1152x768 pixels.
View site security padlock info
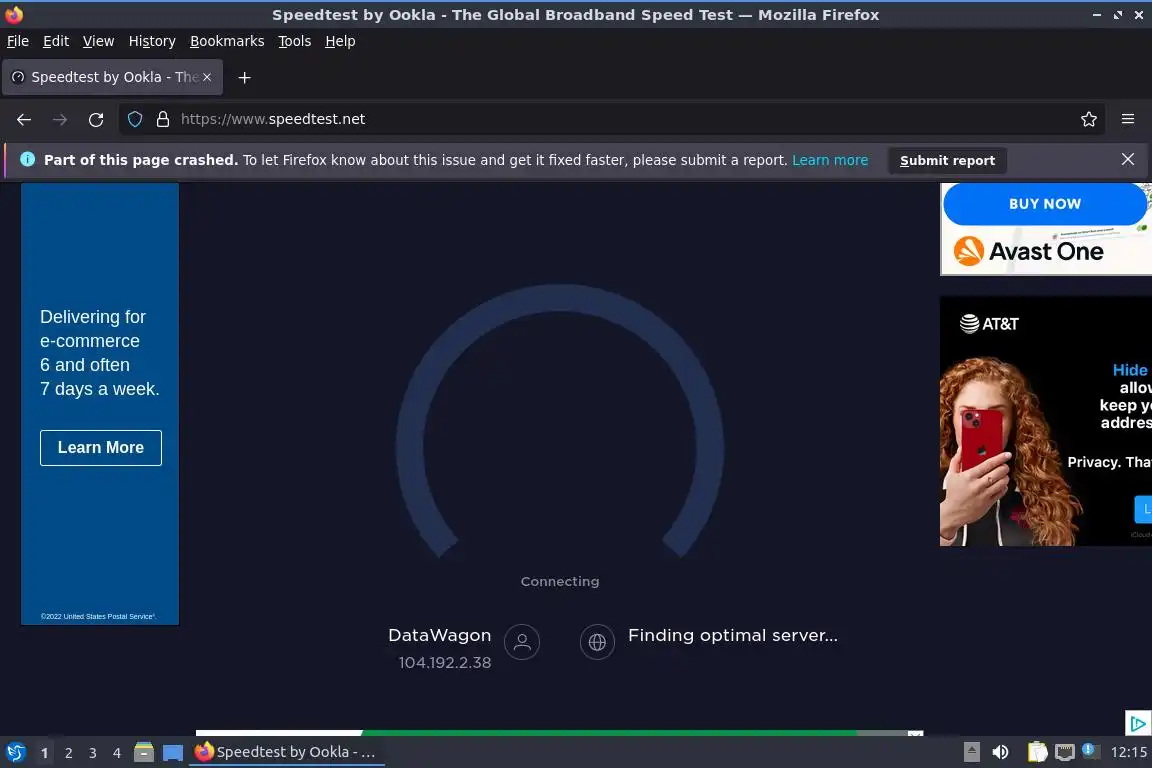[x=163, y=119]
